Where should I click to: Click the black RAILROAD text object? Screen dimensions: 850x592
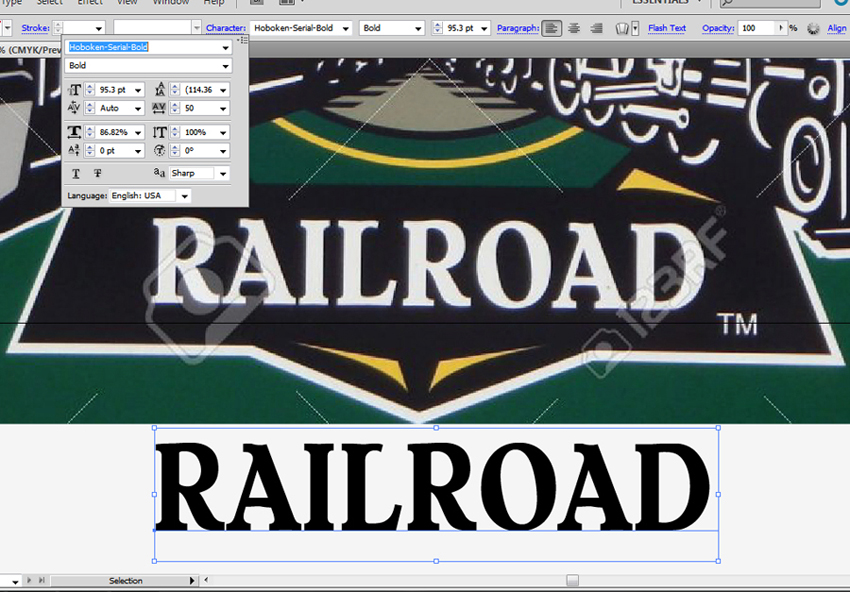pyautogui.click(x=432, y=486)
